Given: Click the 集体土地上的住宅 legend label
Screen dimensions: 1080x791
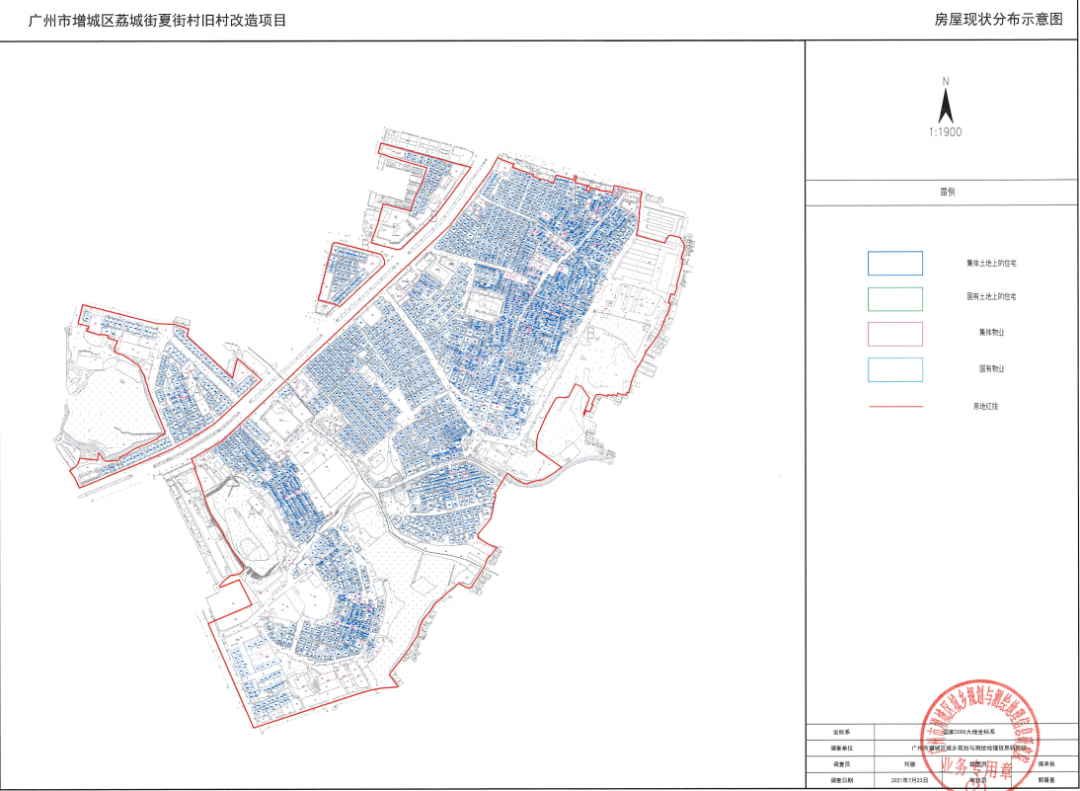Looking at the screenshot, I should 991,263.
